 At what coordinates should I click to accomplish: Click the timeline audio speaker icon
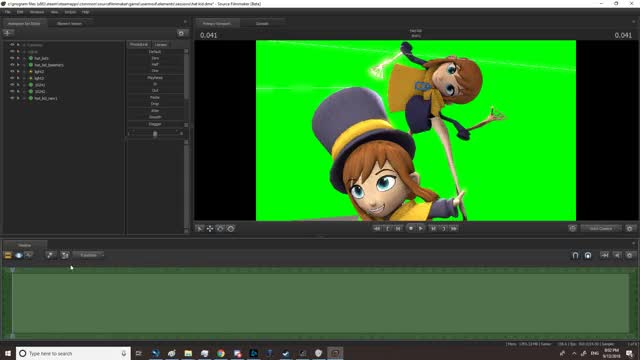pyautogui.click(x=617, y=256)
